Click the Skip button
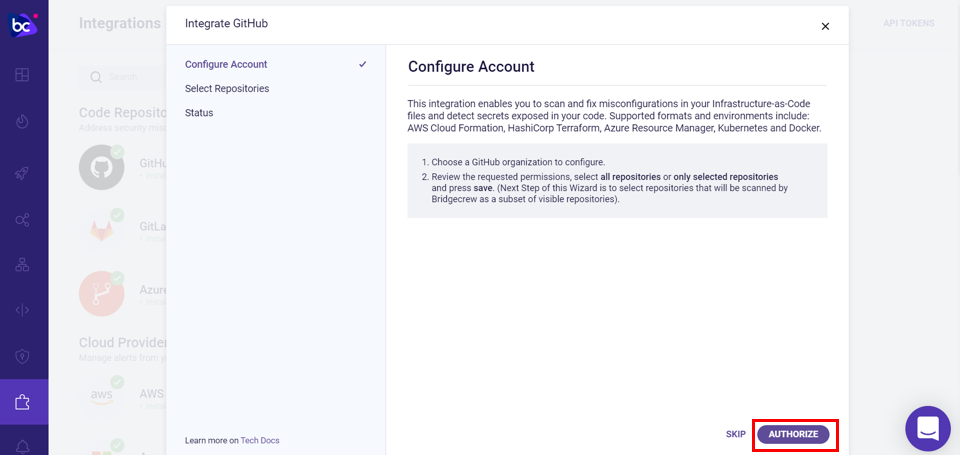Screen dimensions: 960x455 [735, 434]
